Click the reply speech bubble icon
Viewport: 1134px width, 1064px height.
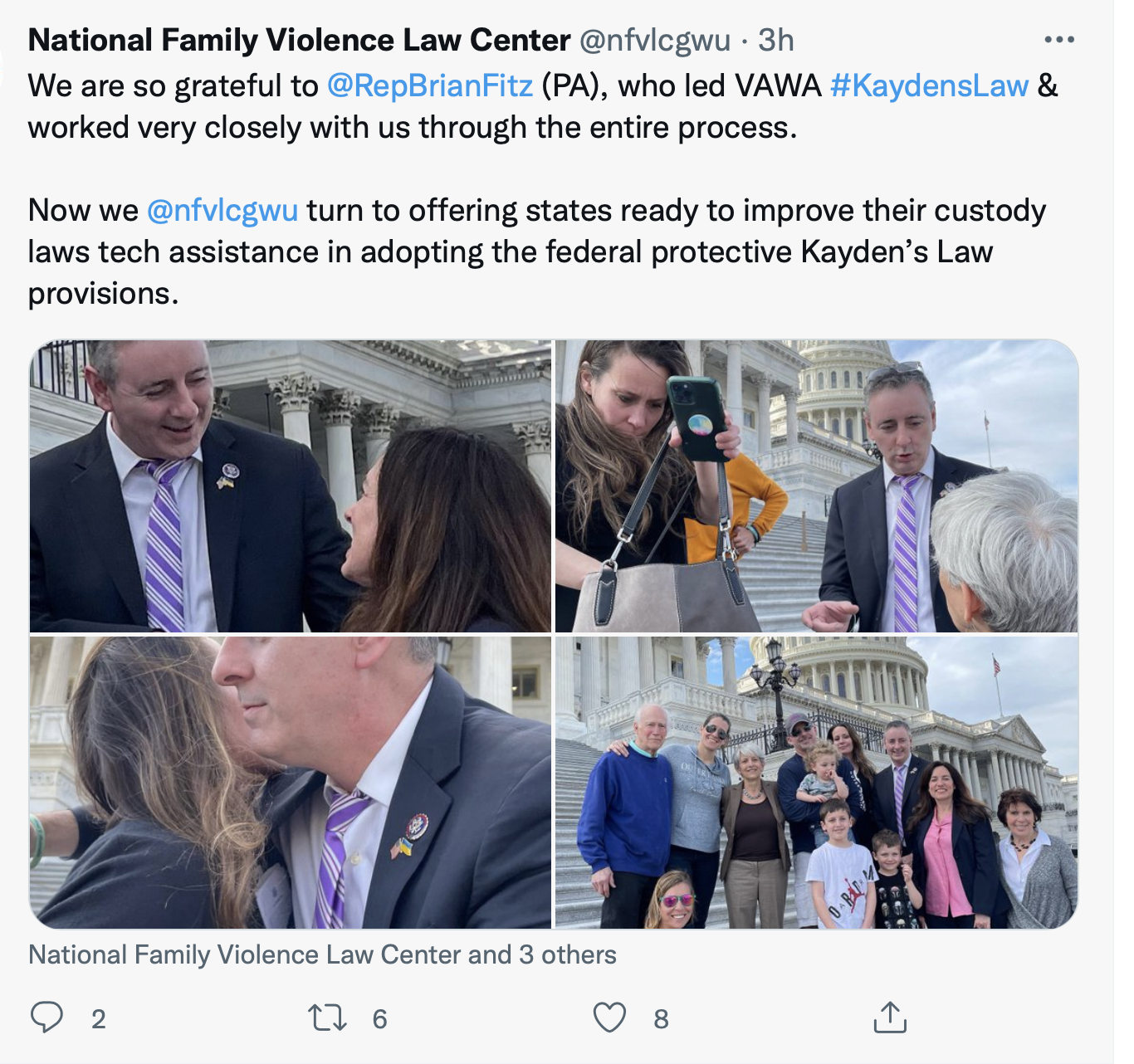(x=46, y=1018)
